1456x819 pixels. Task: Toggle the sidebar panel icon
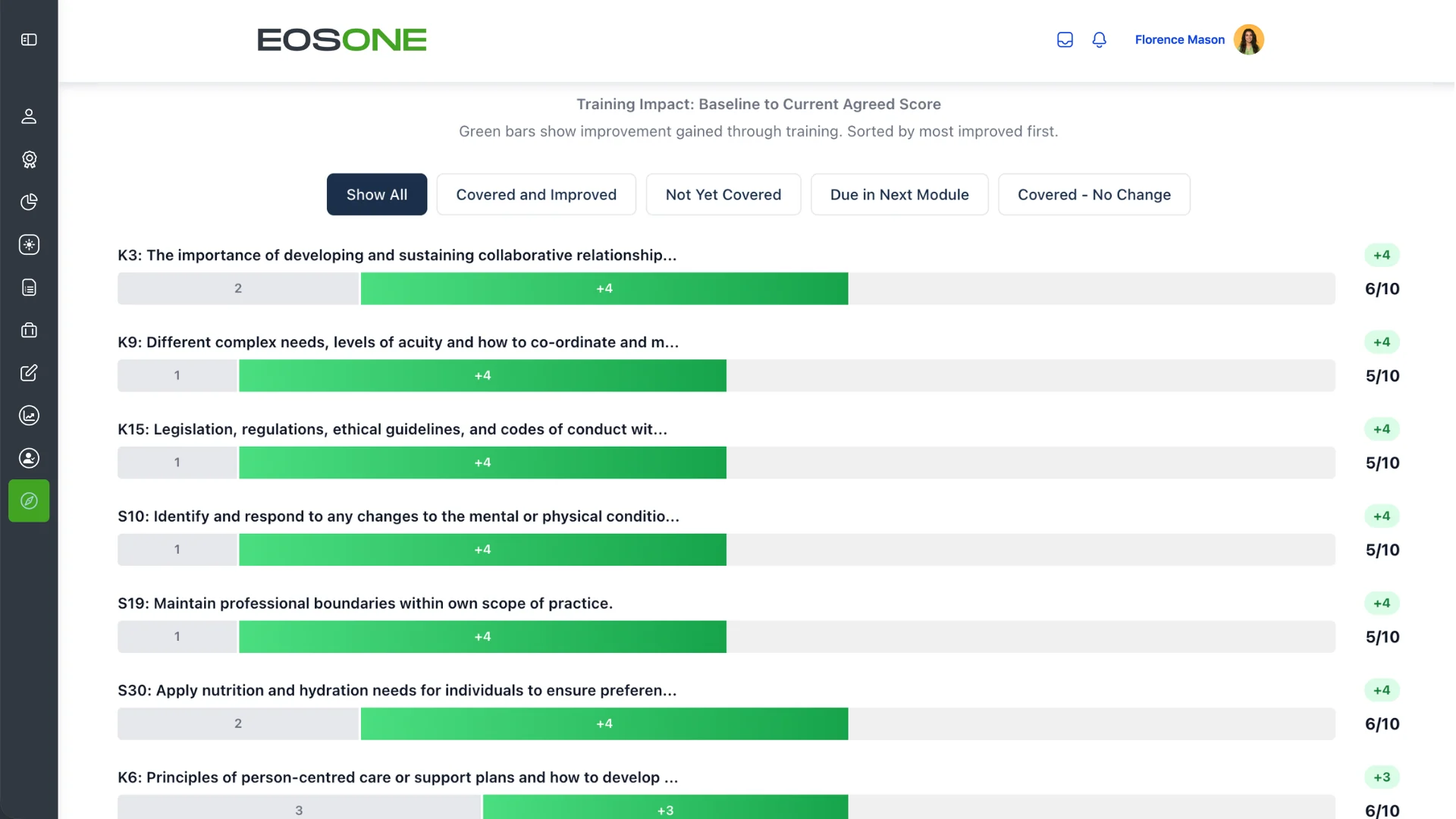coord(29,39)
